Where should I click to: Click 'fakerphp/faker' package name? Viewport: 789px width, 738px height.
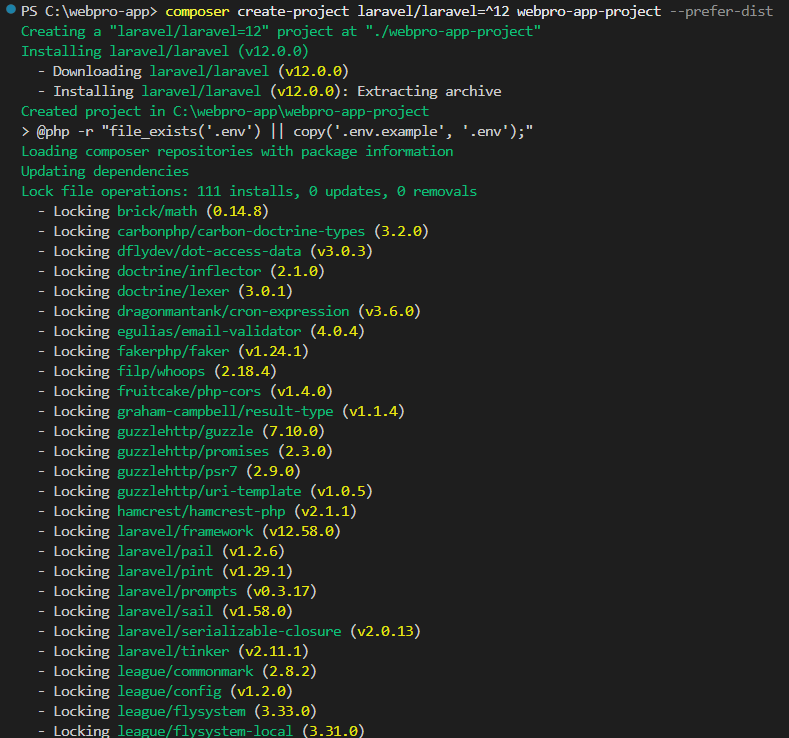173,352
